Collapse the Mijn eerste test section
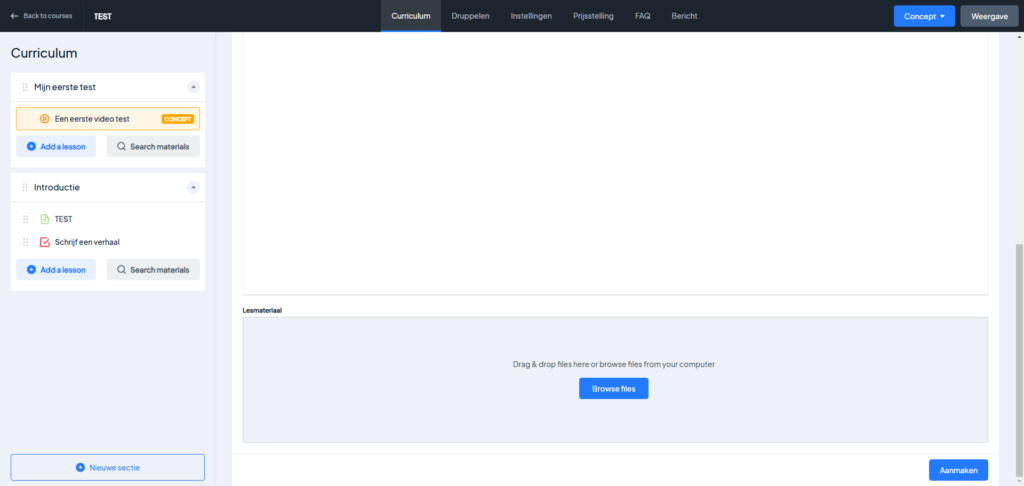1024x486 pixels. pos(193,87)
